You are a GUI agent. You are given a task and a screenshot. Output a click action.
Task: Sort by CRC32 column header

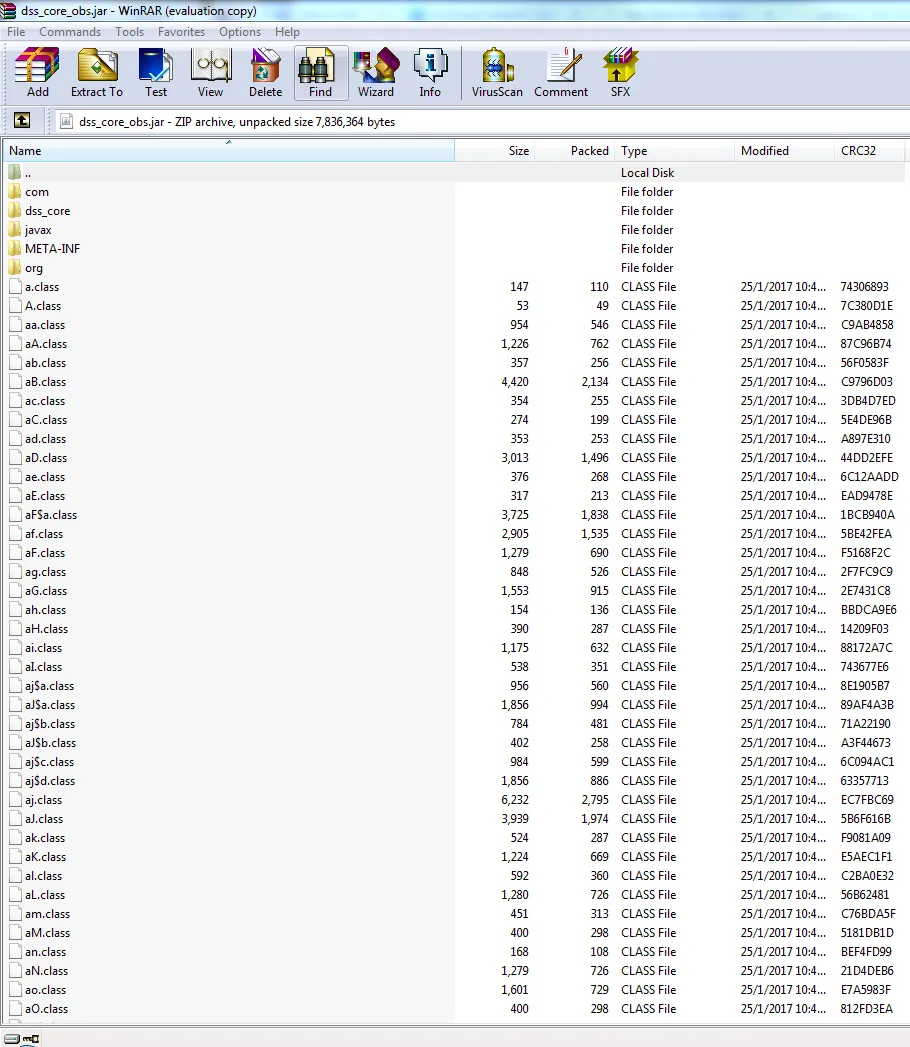[869, 150]
